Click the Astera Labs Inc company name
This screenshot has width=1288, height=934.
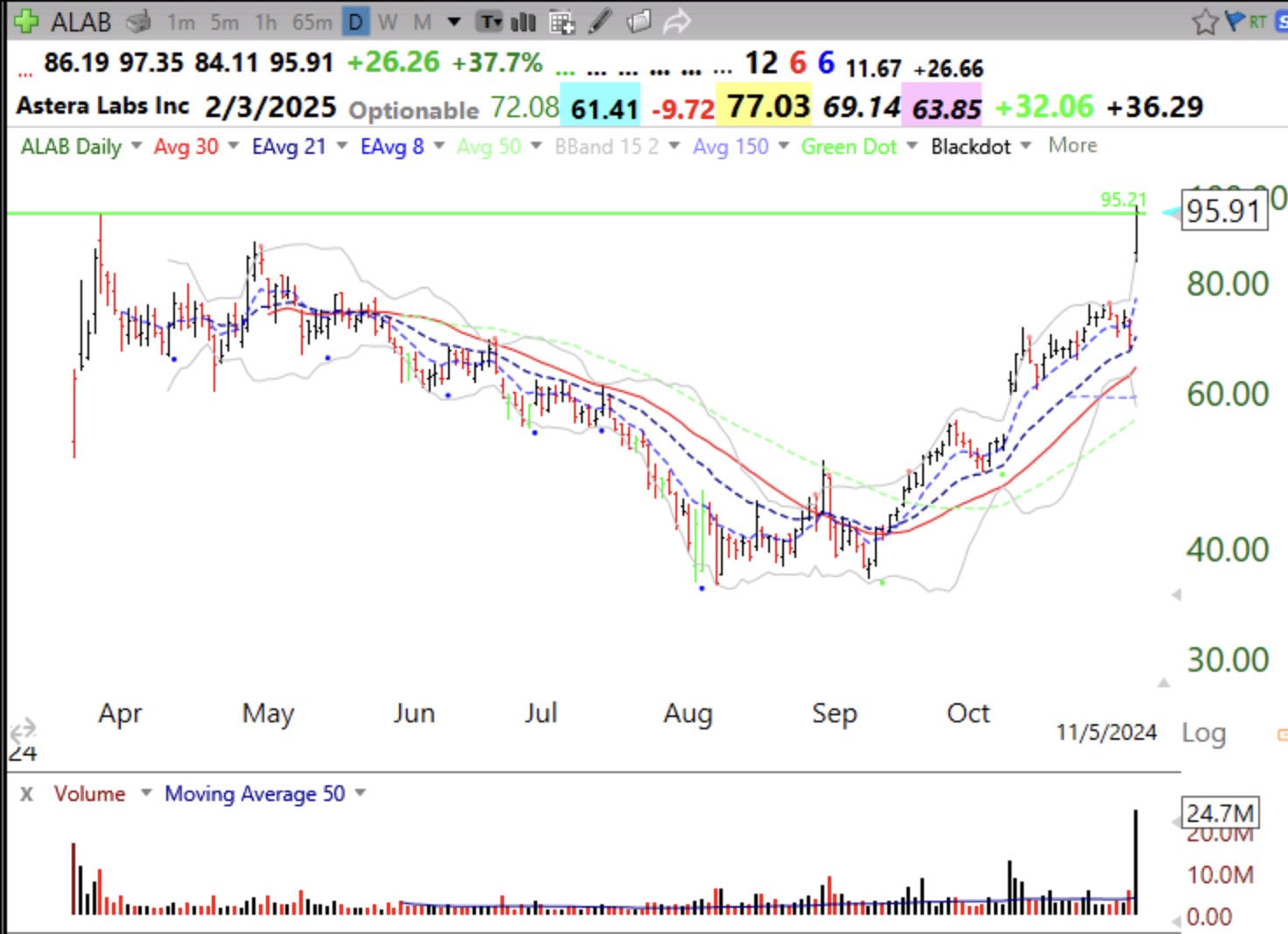[x=102, y=106]
